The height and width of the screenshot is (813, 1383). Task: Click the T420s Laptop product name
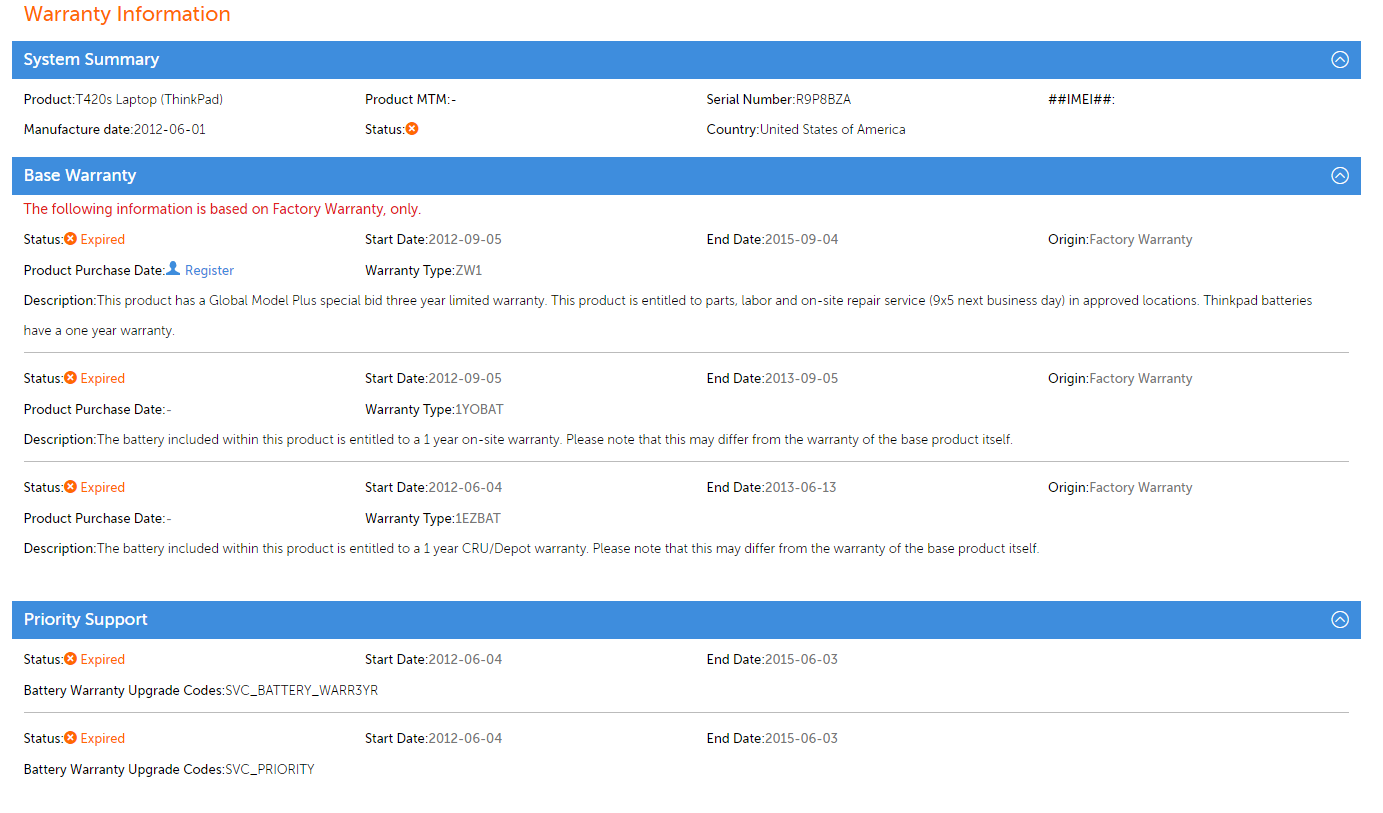(x=149, y=99)
